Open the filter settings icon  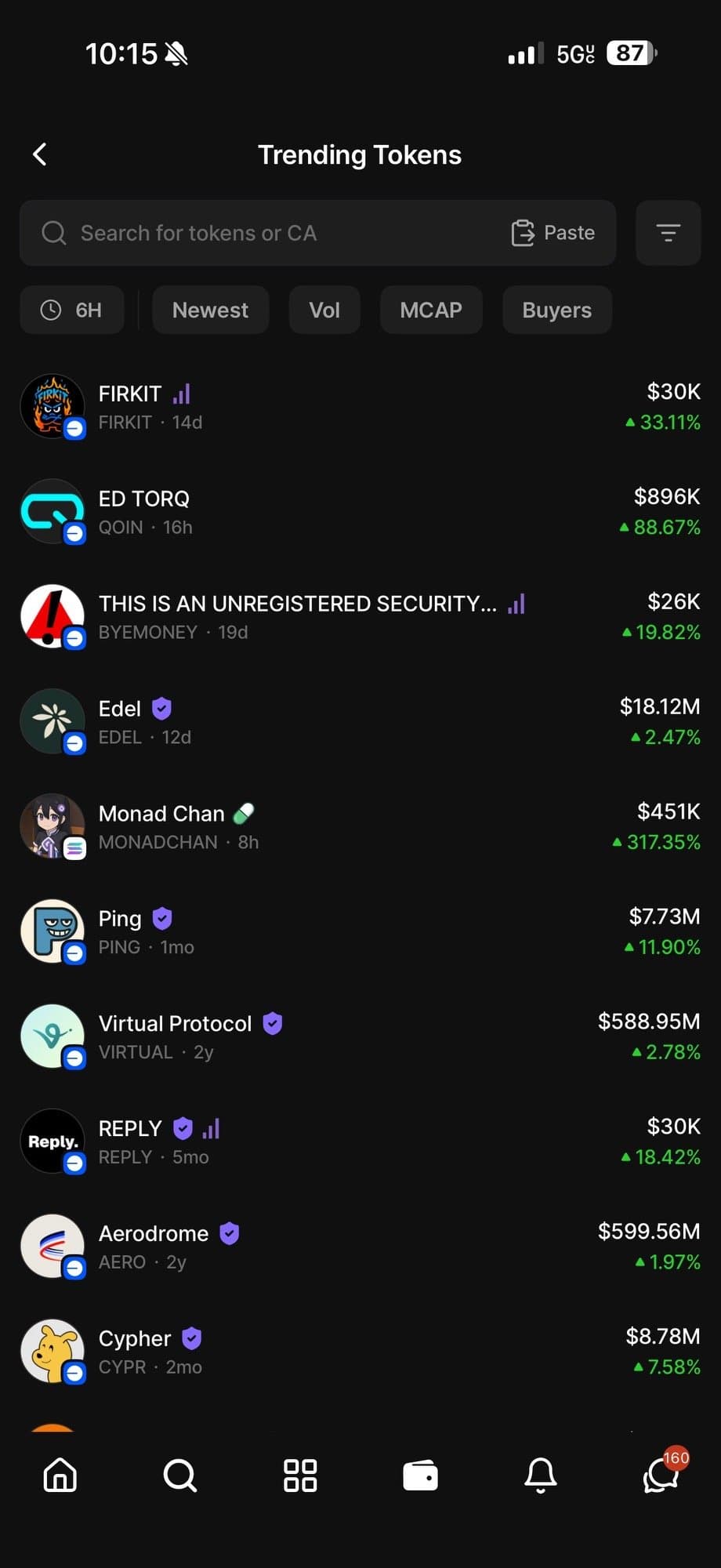tap(668, 233)
